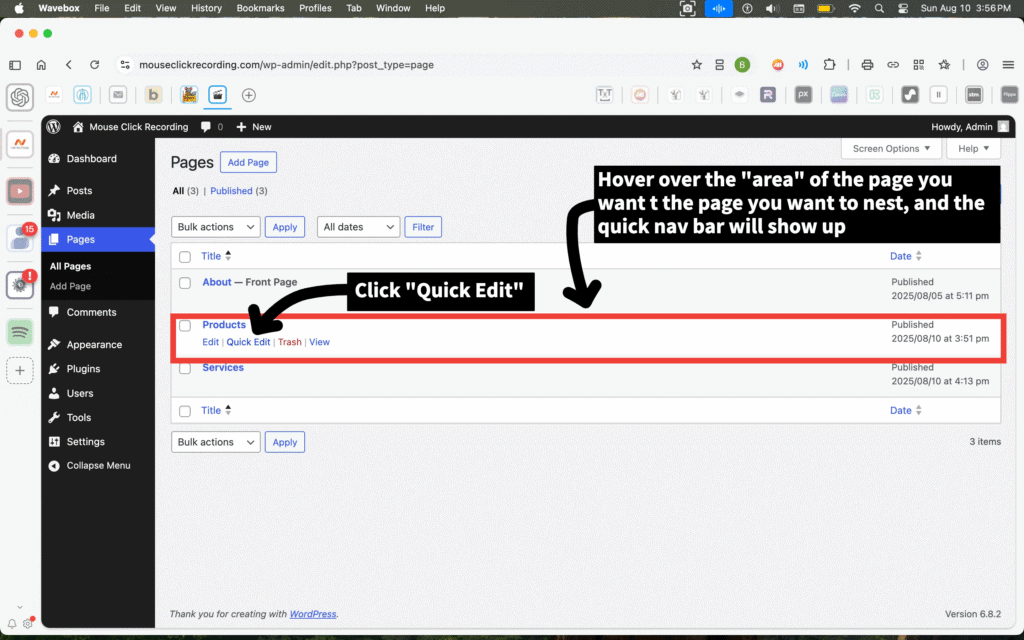Open the Bookmarks menu in the menu bar
Screen dimensions: 1024x640
[260, 8]
